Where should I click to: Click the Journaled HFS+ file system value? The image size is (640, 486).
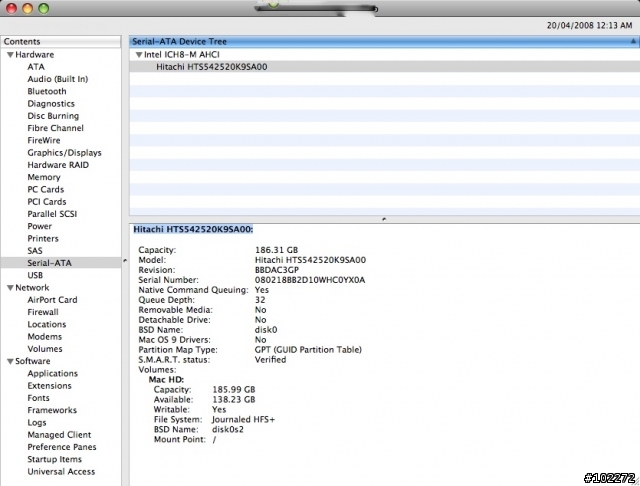point(243,419)
